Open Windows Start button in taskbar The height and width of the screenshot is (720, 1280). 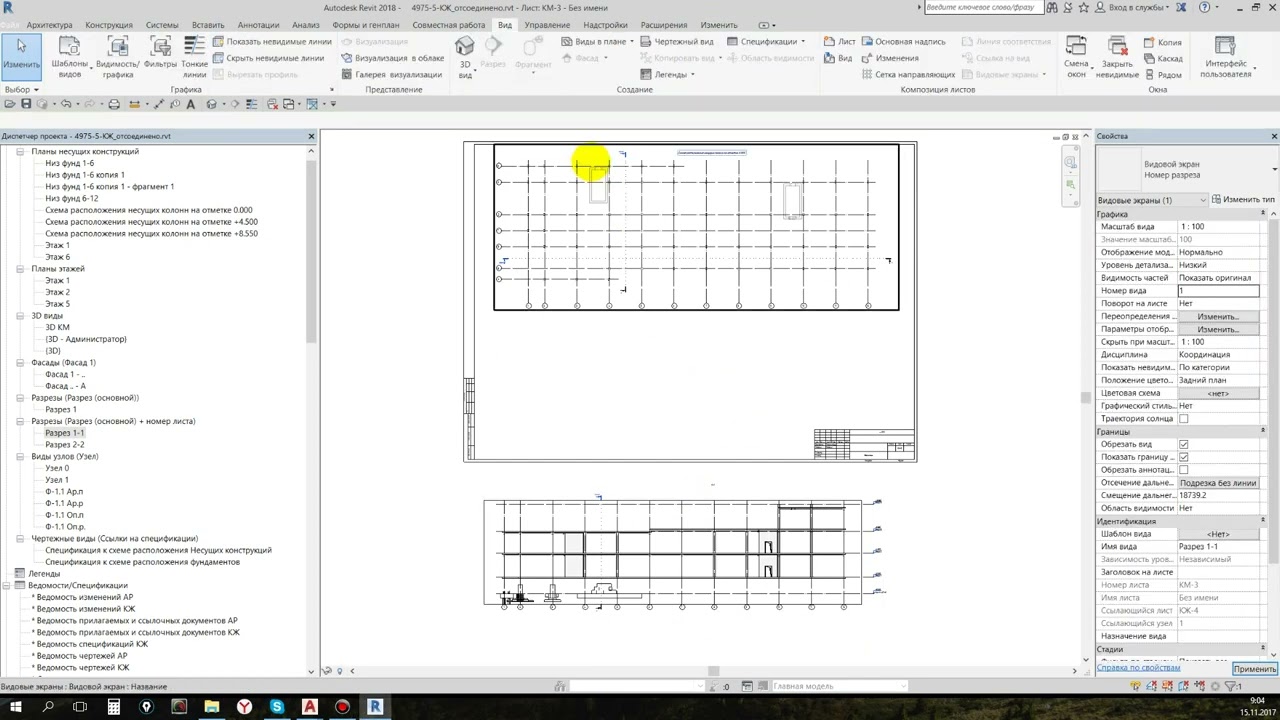point(16,707)
